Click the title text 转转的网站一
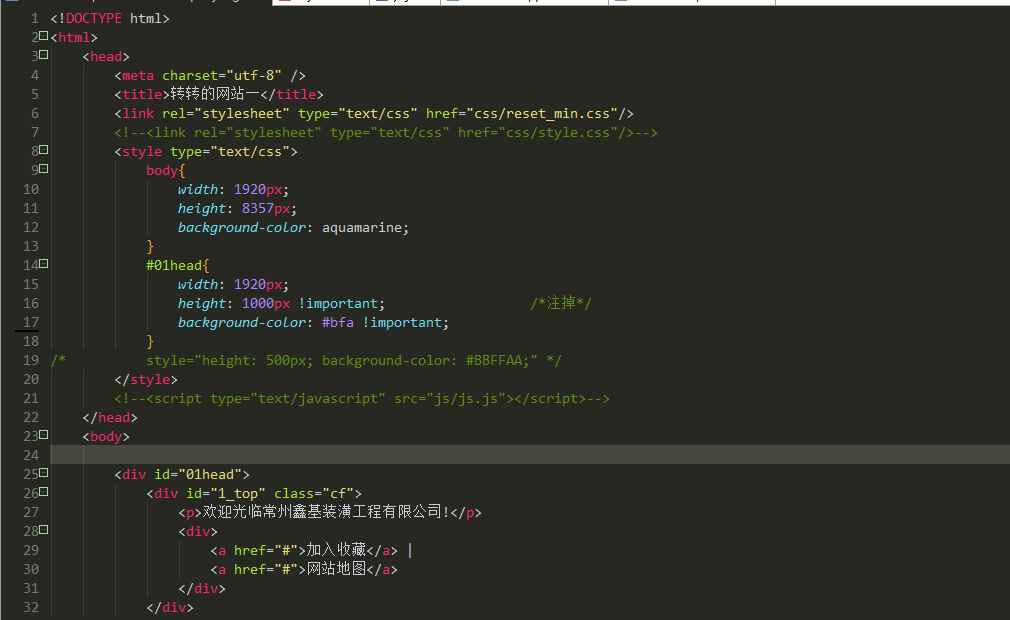1010x620 pixels. [x=215, y=94]
